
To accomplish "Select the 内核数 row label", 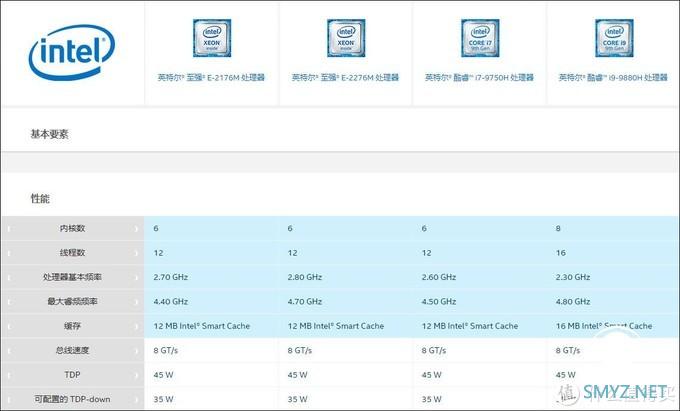I will (72, 228).
